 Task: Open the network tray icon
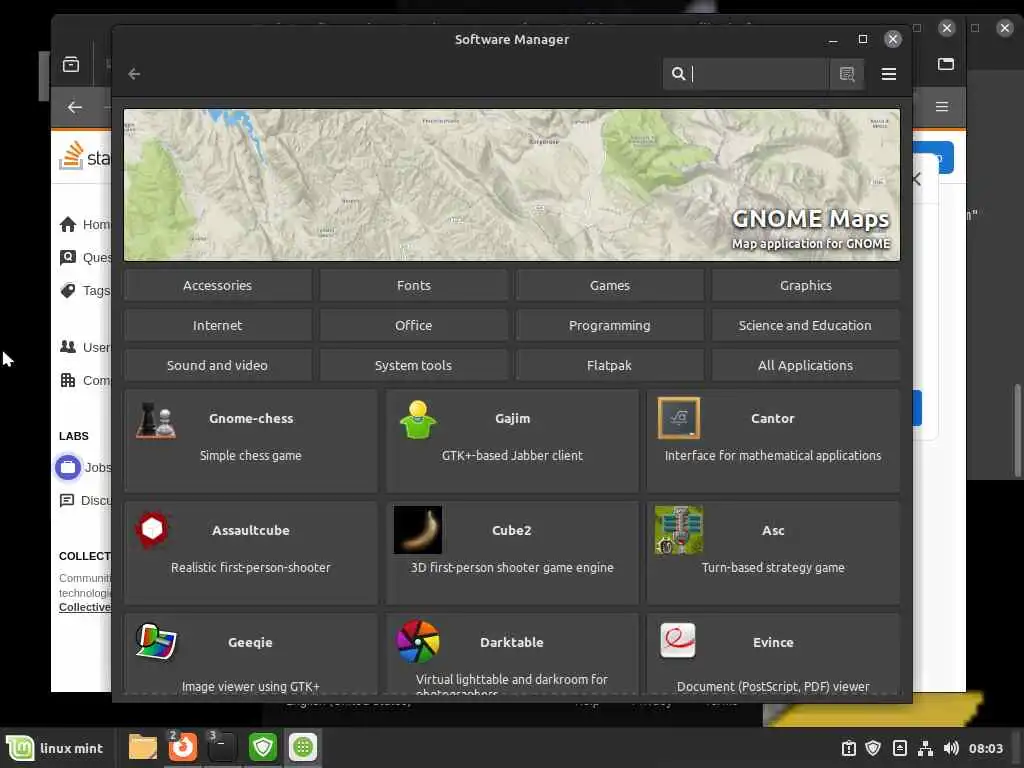[x=925, y=748]
